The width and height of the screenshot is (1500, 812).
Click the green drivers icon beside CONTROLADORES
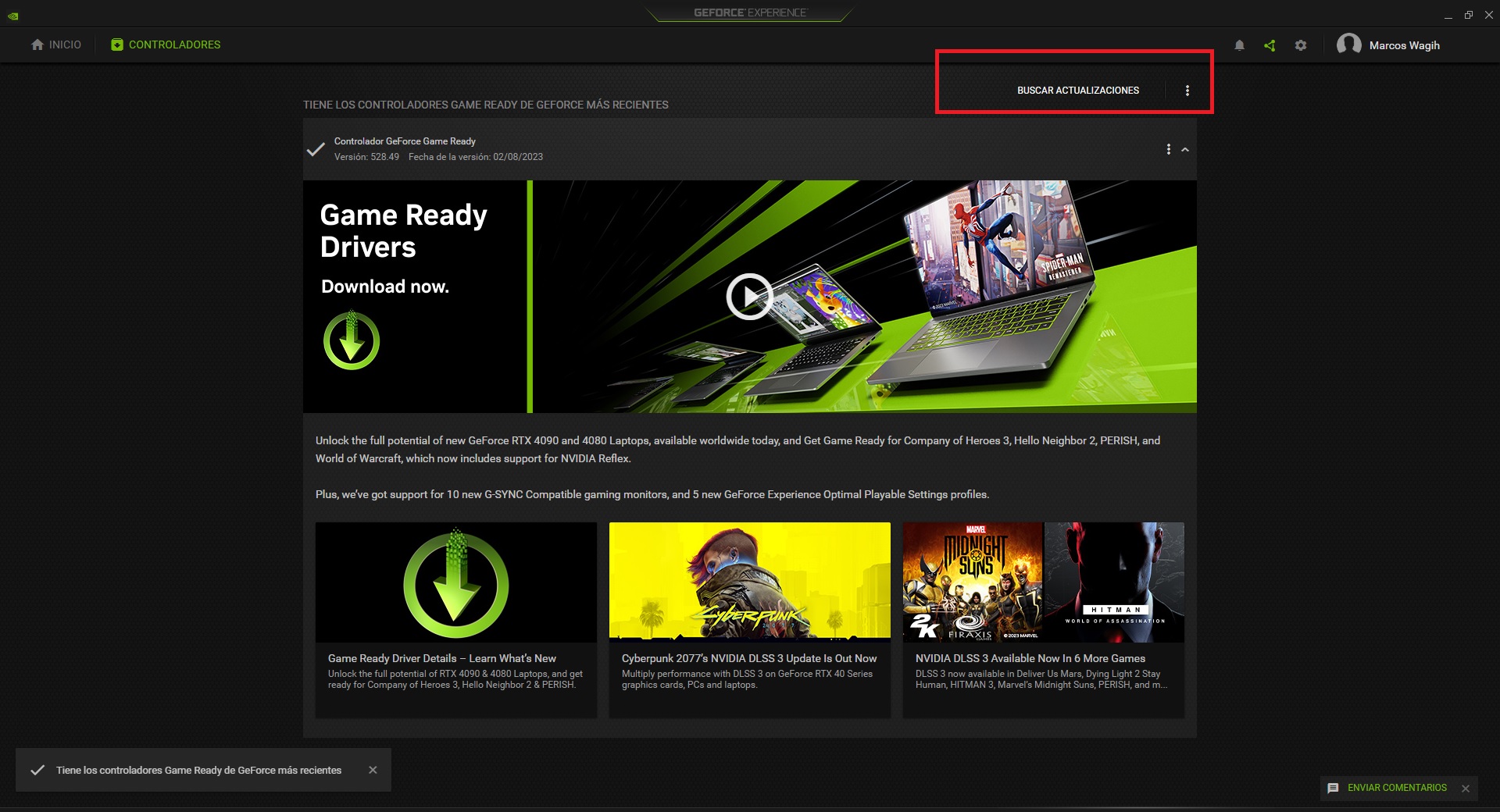(117, 45)
